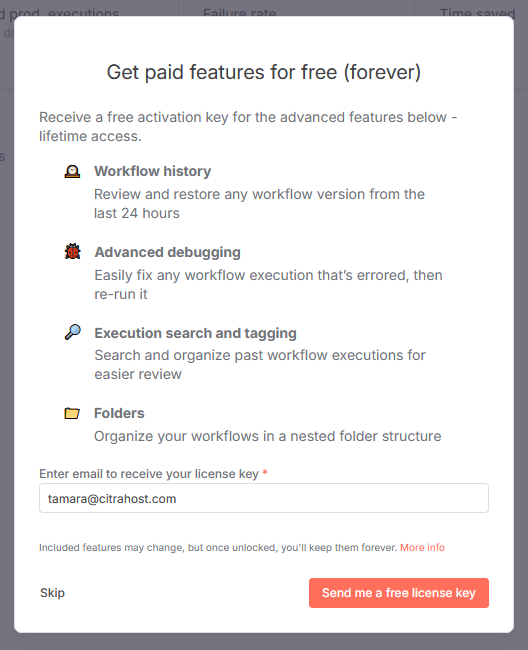The width and height of the screenshot is (528, 650).
Task: Select the Folders feature heading
Action: pyautogui.click(x=119, y=413)
